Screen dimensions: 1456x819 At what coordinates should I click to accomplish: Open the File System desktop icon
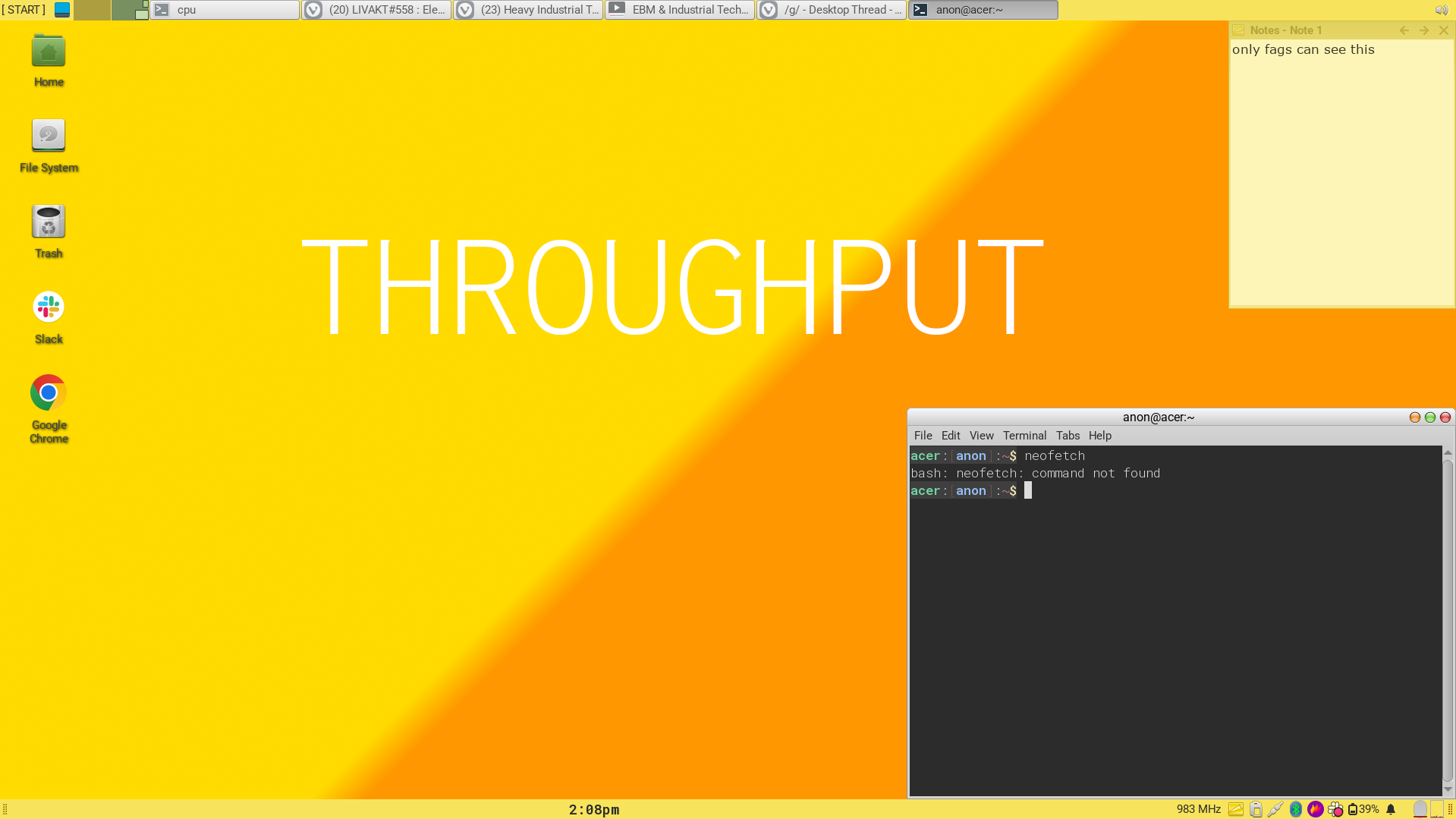tap(49, 146)
